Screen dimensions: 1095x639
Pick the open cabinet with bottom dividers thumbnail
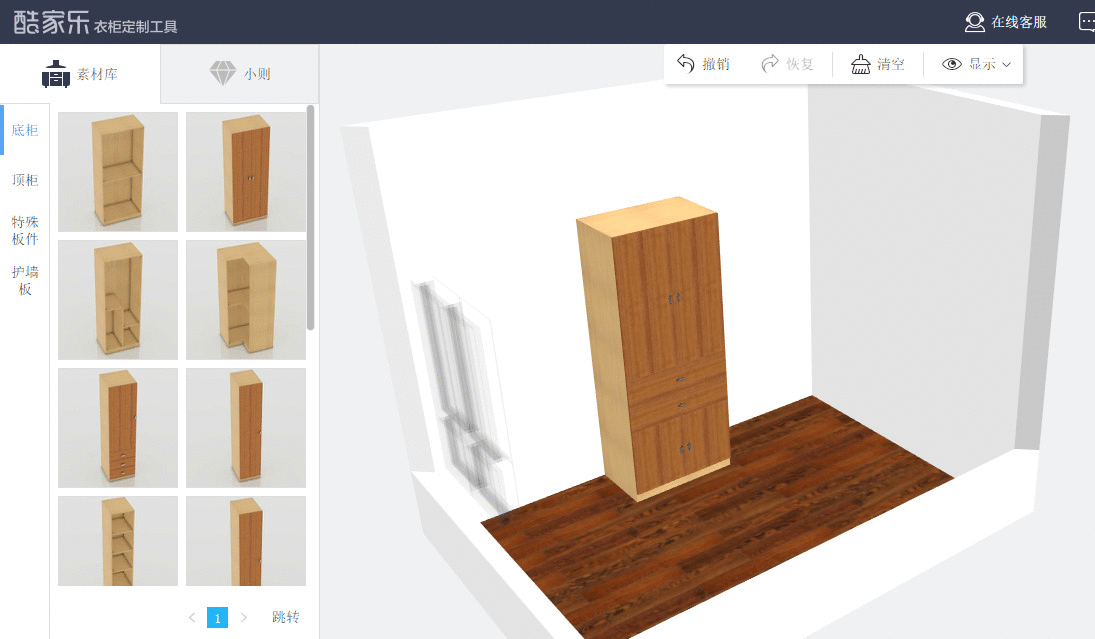(118, 300)
